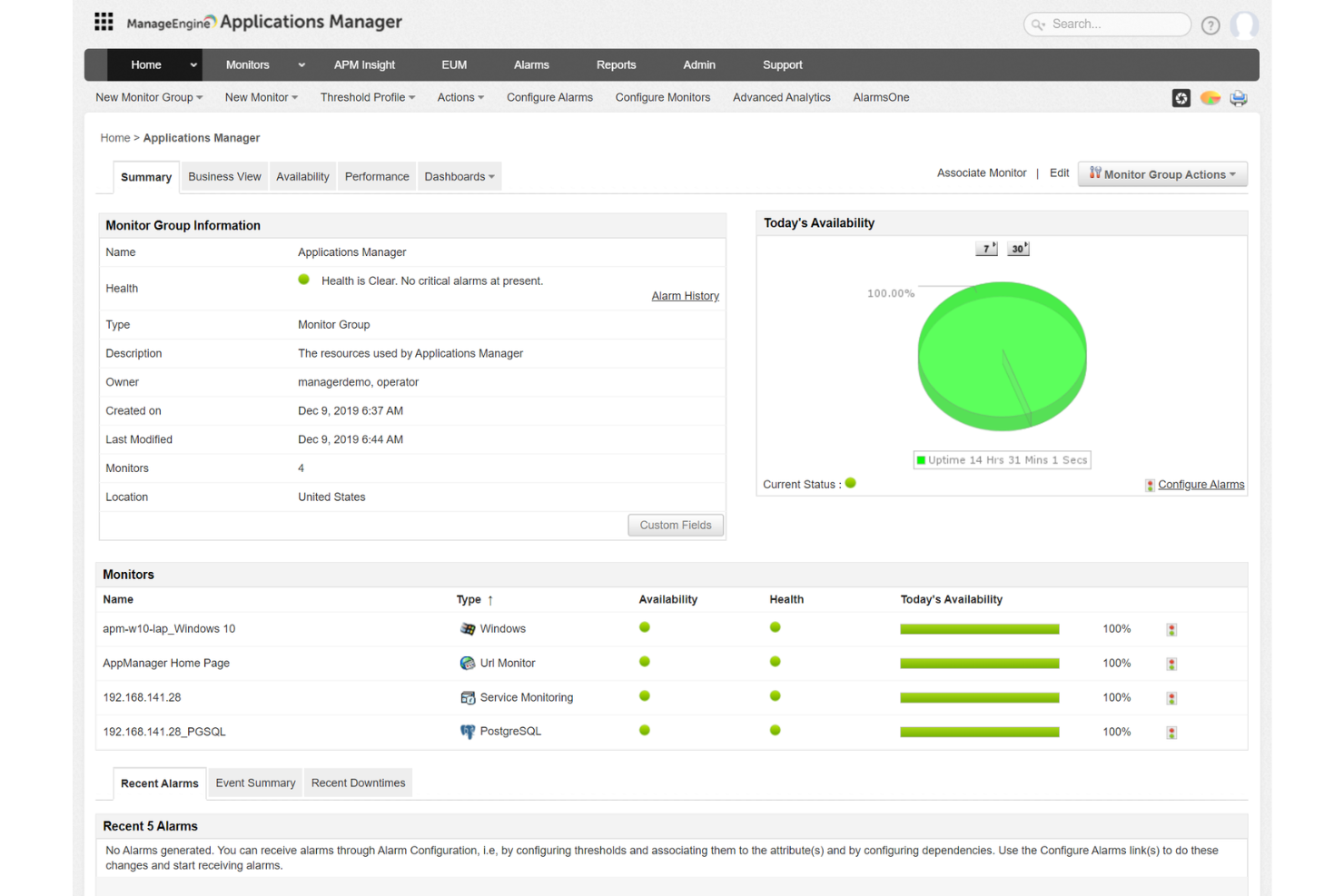The height and width of the screenshot is (896, 1344).
Task: Click the PostgreSQL monitor type icon
Action: (469, 731)
